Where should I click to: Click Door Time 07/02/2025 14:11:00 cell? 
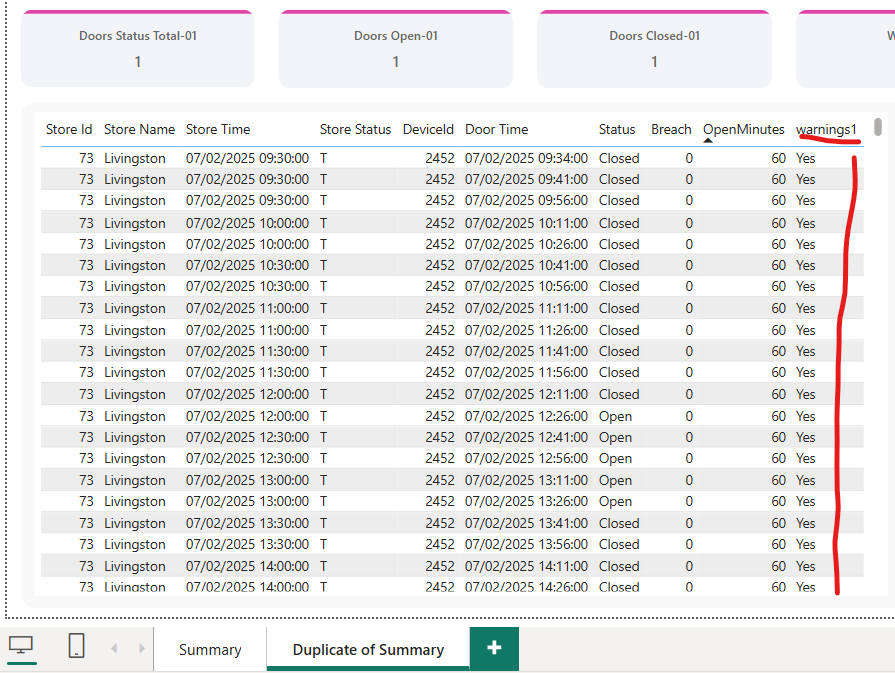click(x=526, y=566)
